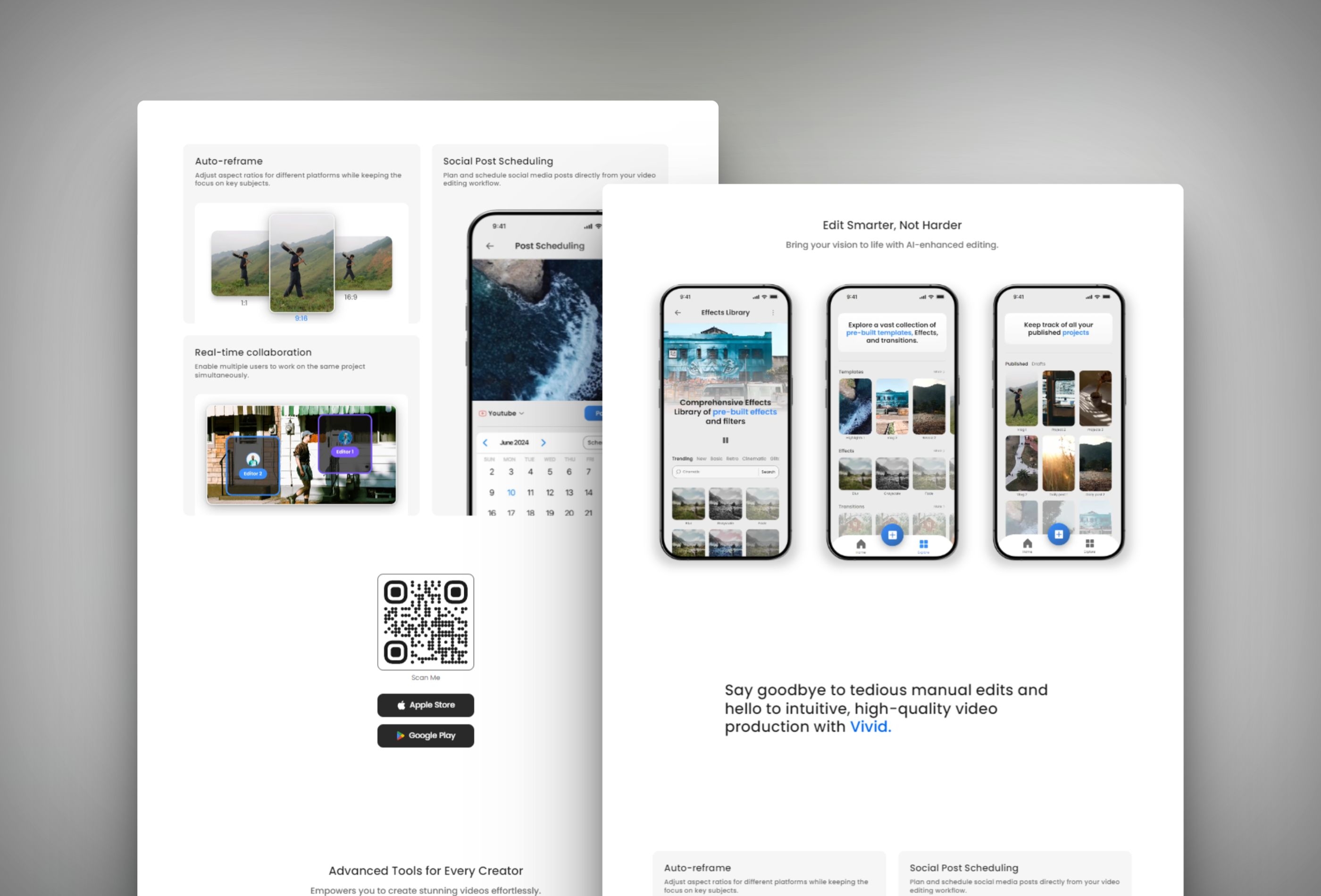Click the Google Play download button
The image size is (1321, 896).
pyautogui.click(x=424, y=735)
